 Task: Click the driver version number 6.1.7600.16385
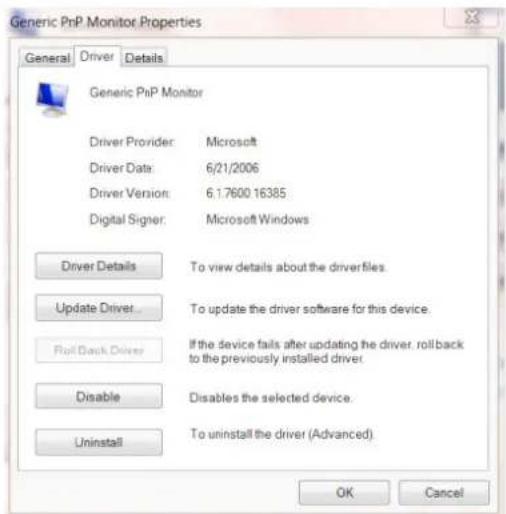pos(246,193)
